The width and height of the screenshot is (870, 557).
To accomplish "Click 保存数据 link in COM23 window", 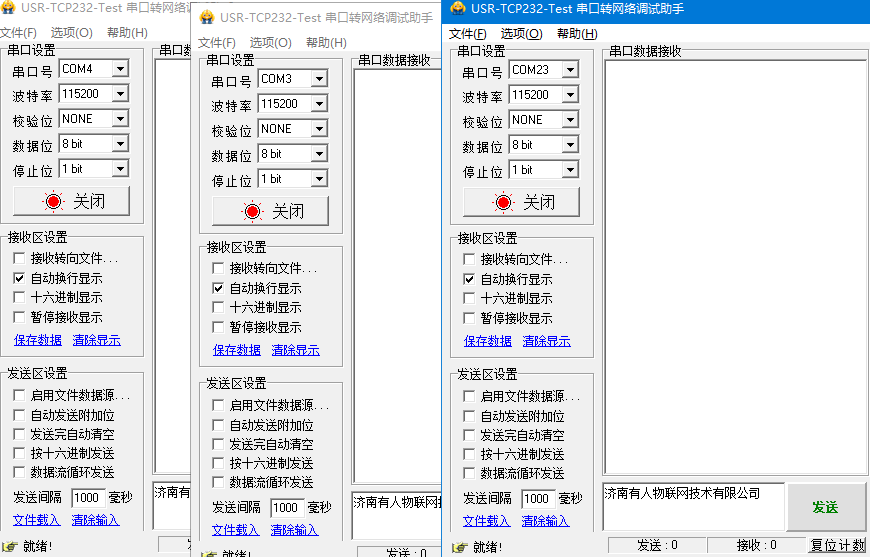I will [x=488, y=341].
